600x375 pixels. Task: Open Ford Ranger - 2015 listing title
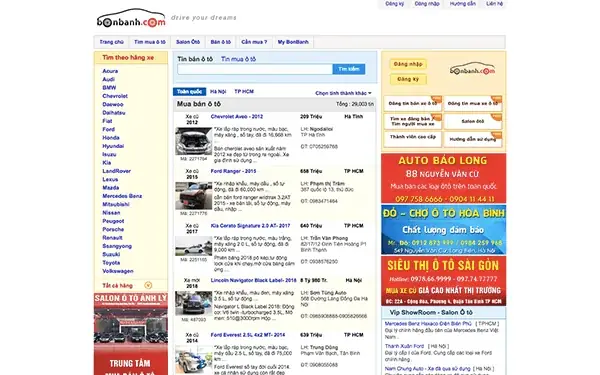[233, 171]
